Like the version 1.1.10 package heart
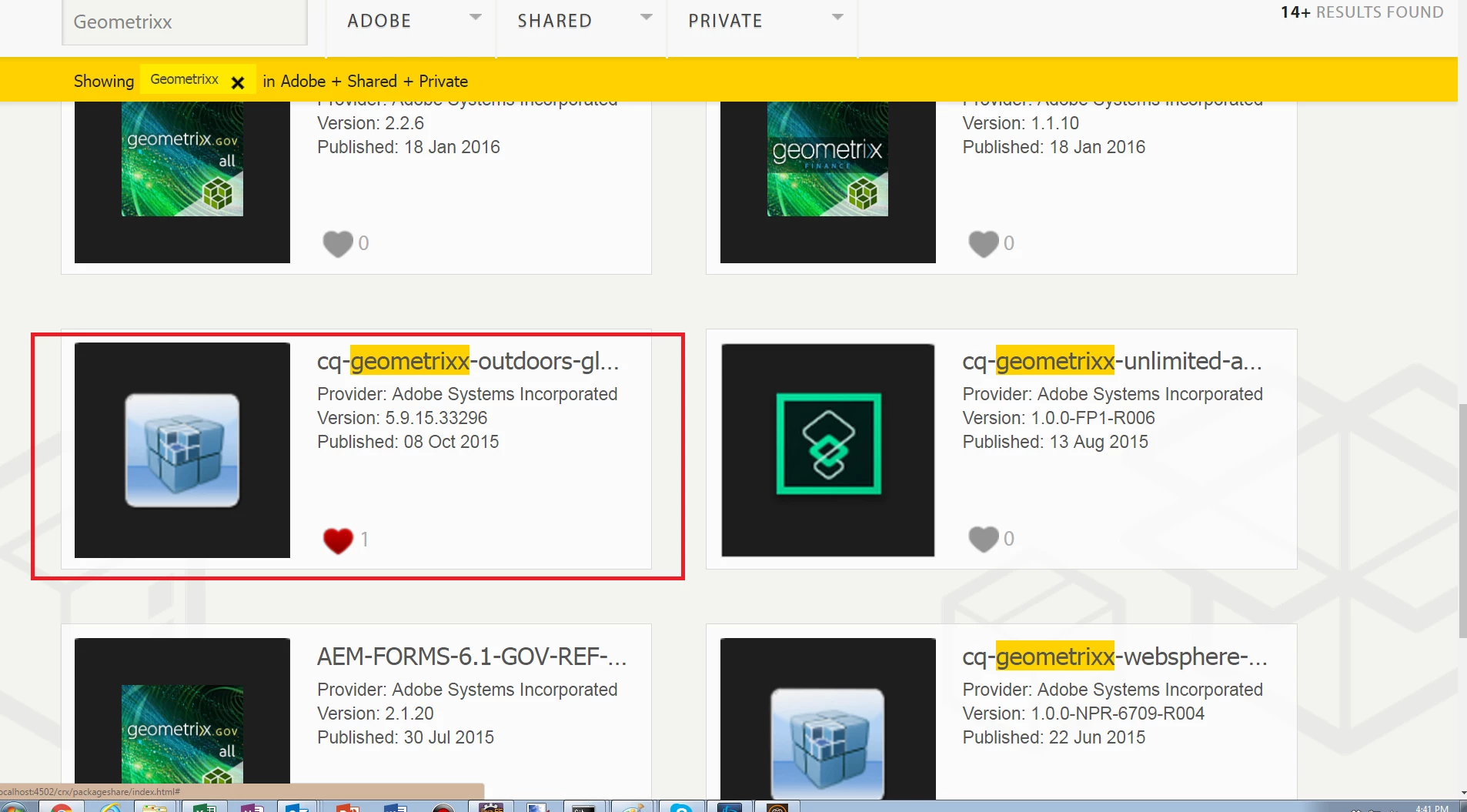 983,244
